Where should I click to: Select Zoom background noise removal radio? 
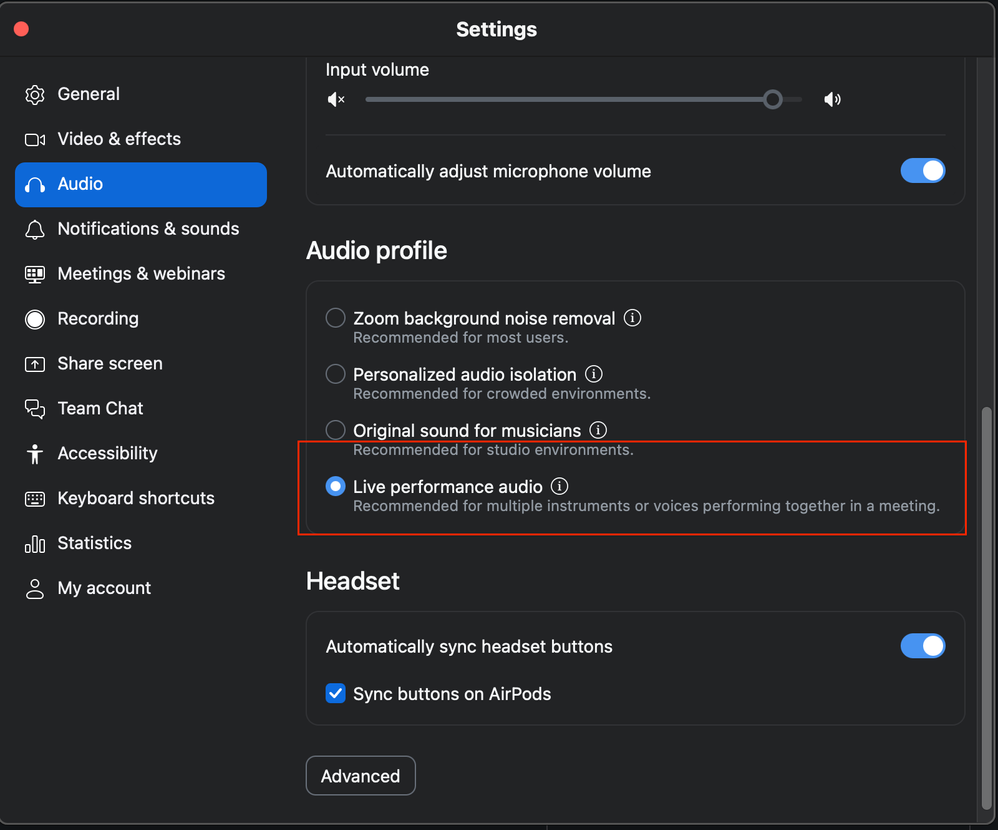(x=336, y=318)
